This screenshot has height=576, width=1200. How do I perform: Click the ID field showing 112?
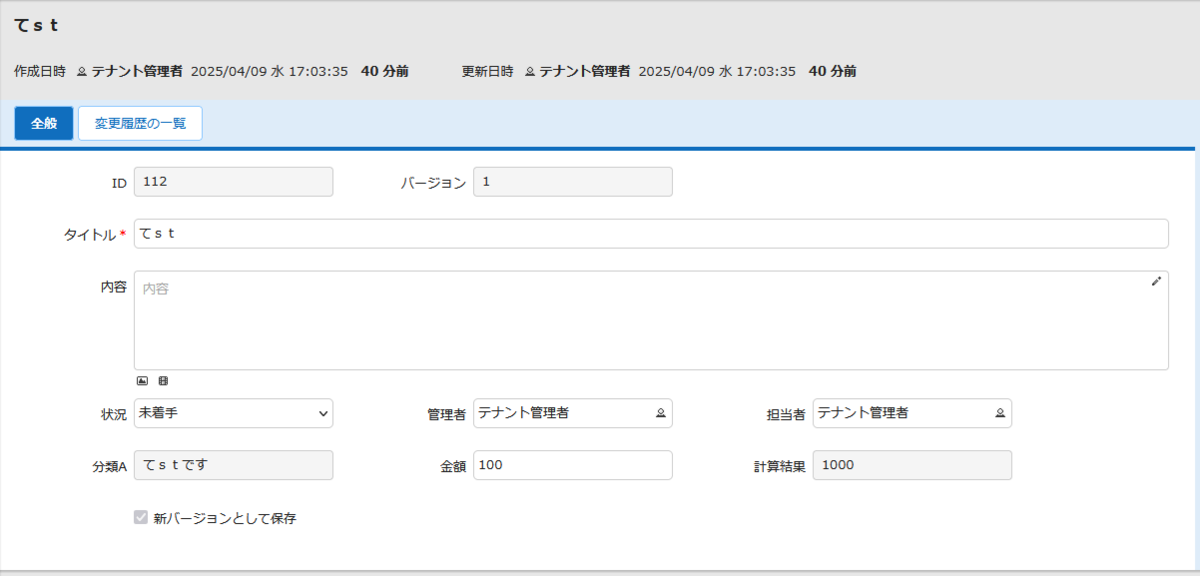233,182
